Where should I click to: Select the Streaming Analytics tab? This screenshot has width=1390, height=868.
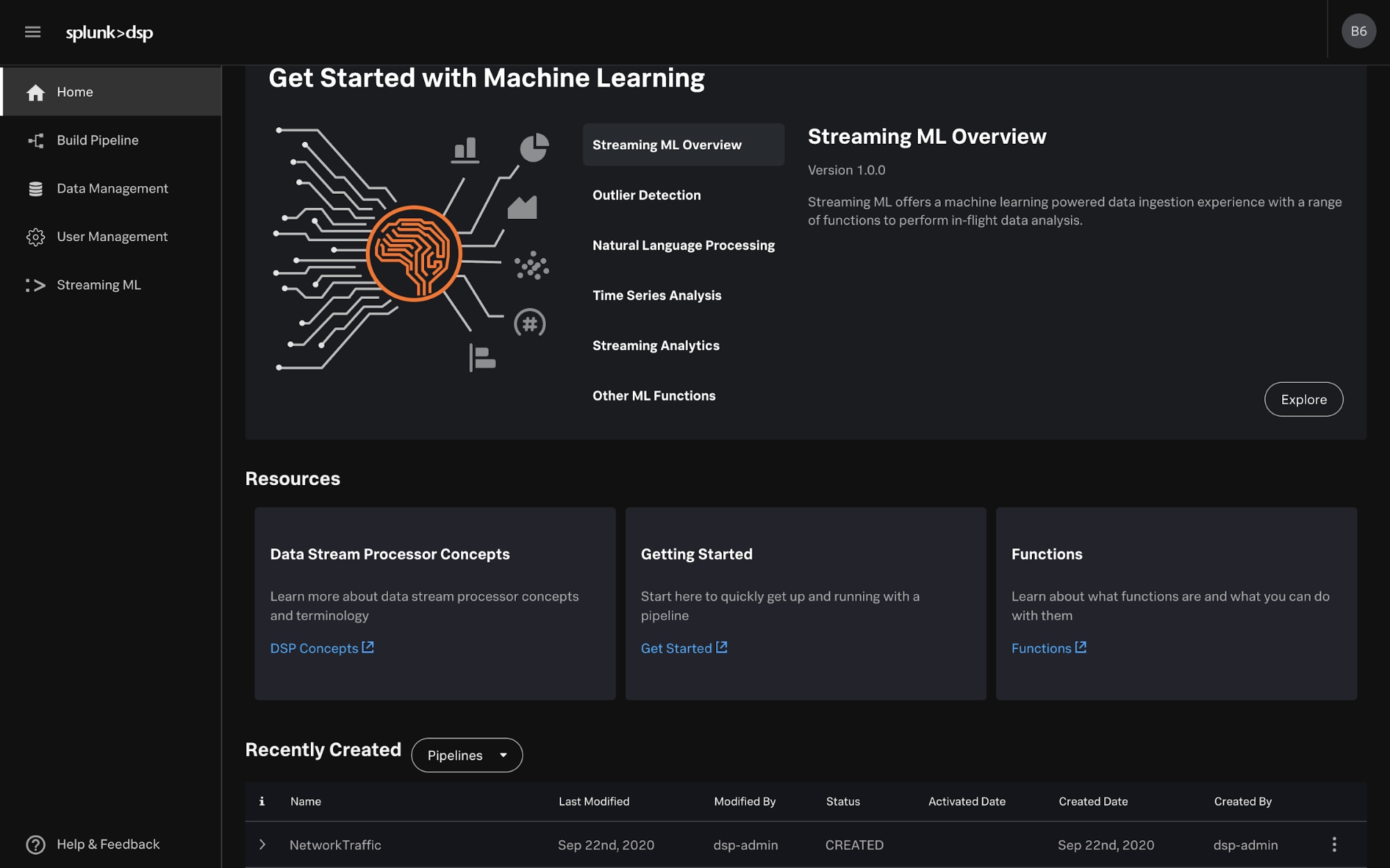(683, 345)
